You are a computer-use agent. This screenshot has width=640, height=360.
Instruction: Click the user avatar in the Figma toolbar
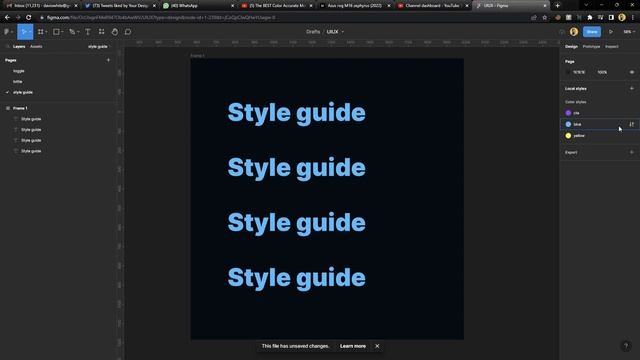coord(574,31)
